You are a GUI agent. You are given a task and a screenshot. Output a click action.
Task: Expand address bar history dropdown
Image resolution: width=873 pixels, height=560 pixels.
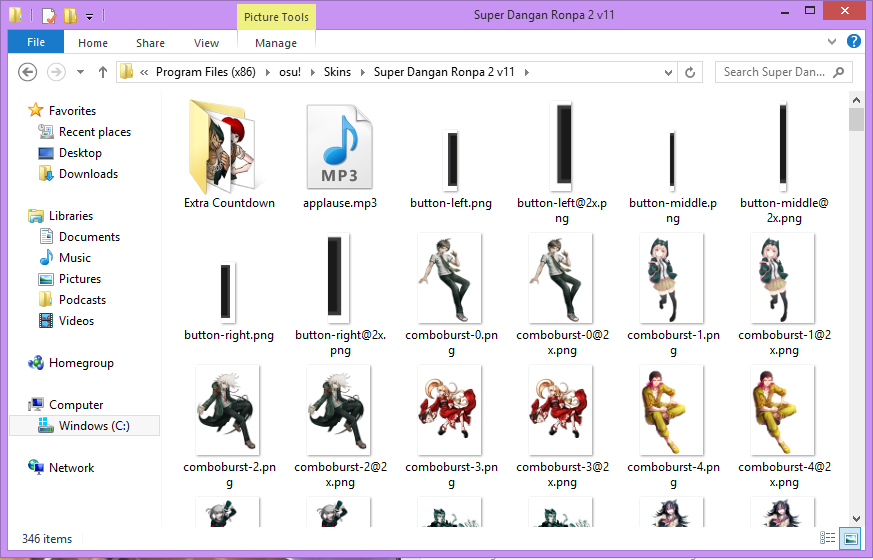click(668, 72)
